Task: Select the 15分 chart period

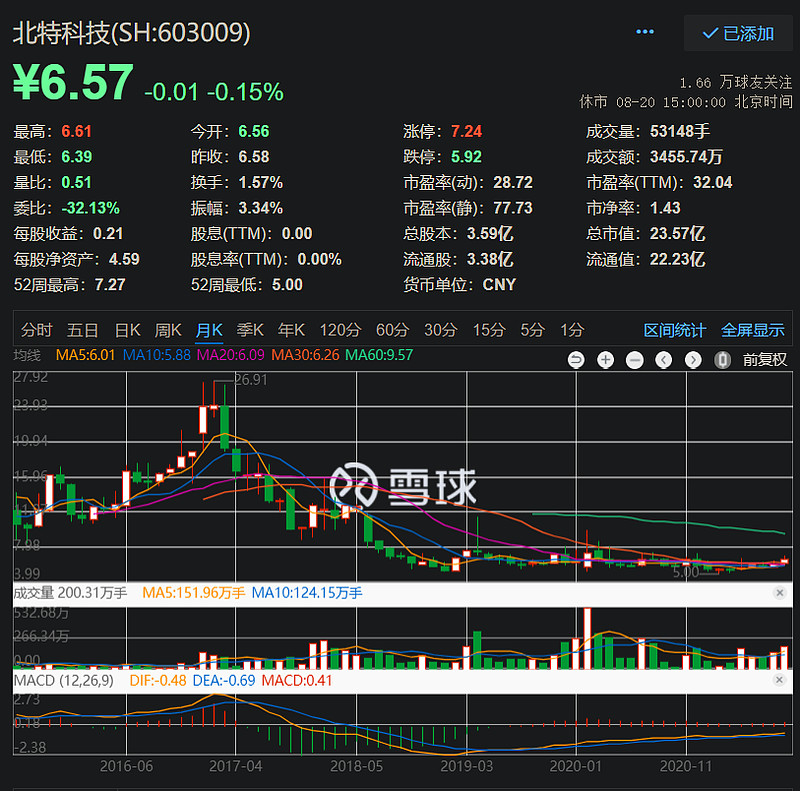Action: [489, 330]
